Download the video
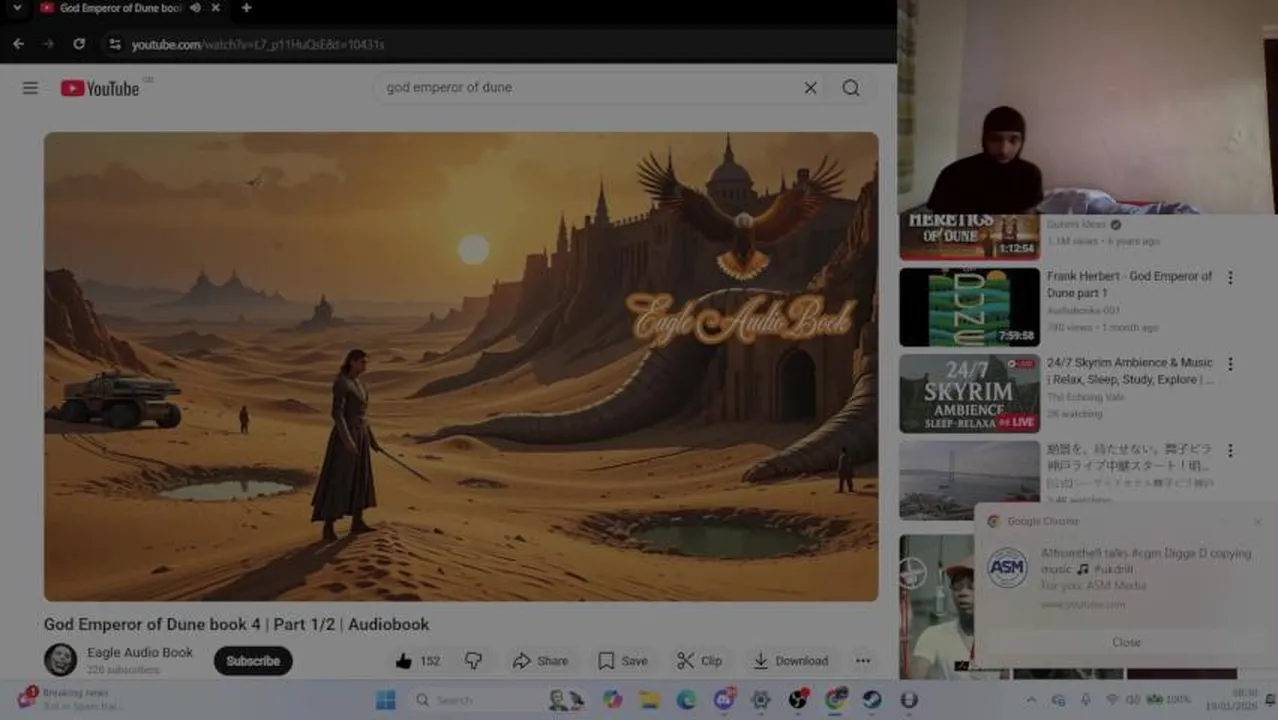This screenshot has width=1278, height=720. point(790,661)
